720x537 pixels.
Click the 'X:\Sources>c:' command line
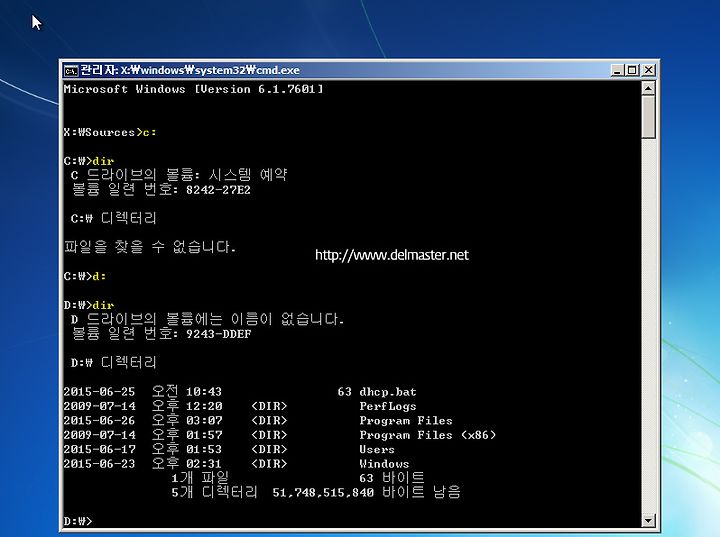pos(110,132)
